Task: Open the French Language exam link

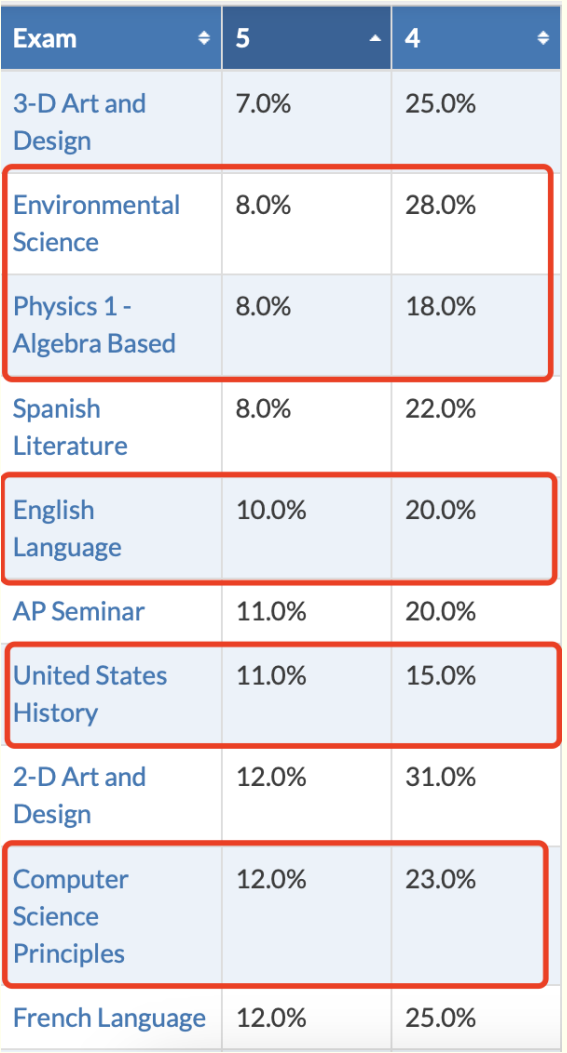Action: coord(110,1018)
